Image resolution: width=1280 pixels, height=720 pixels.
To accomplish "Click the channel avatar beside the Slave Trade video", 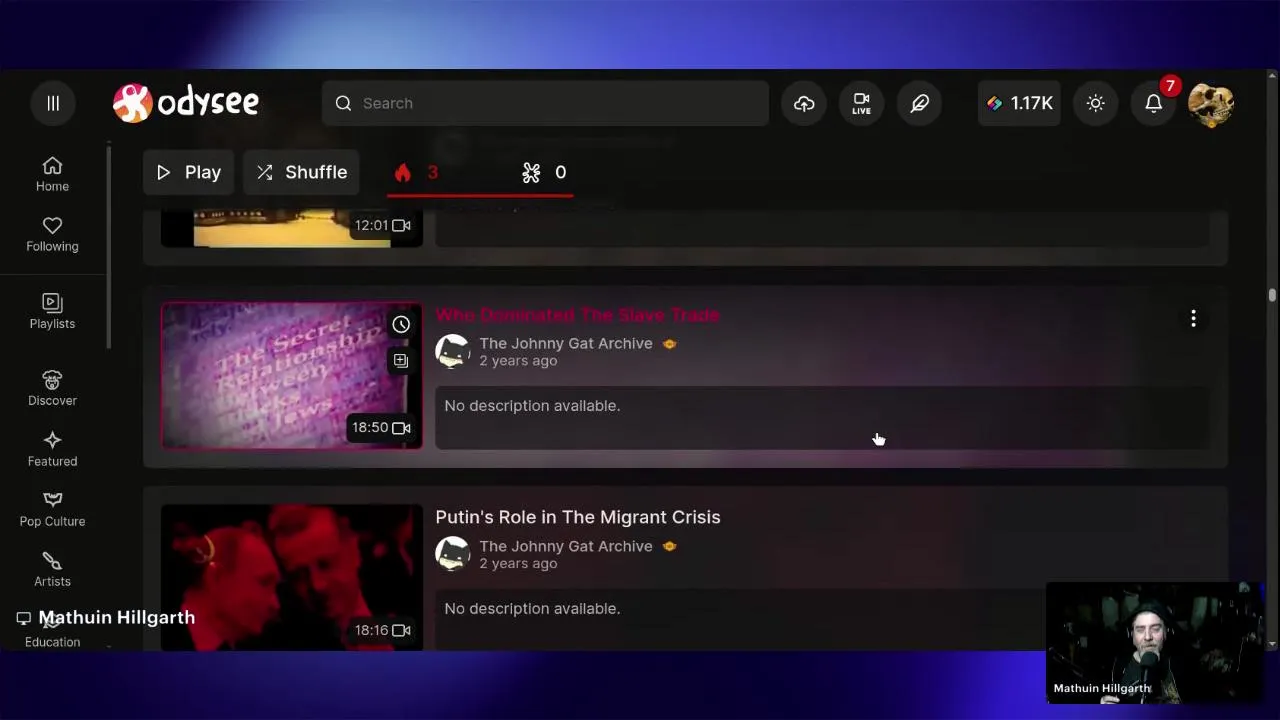I will pos(452,351).
